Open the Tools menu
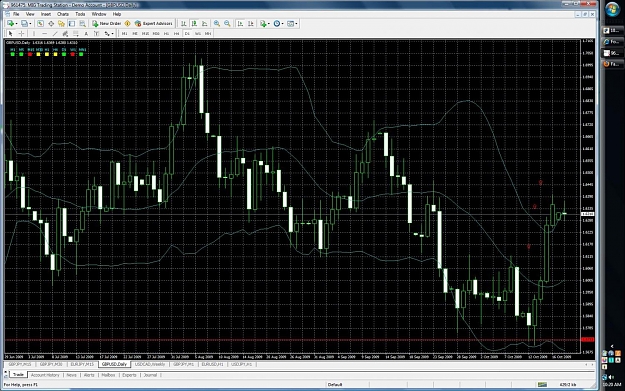The height and width of the screenshot is (391, 625). (x=80, y=14)
